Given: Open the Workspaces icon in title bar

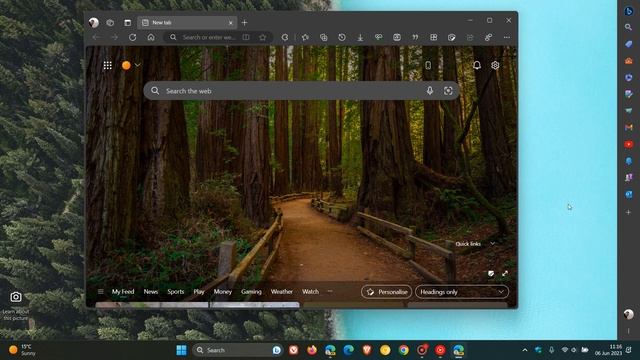Looking at the screenshot, I should (110, 22).
